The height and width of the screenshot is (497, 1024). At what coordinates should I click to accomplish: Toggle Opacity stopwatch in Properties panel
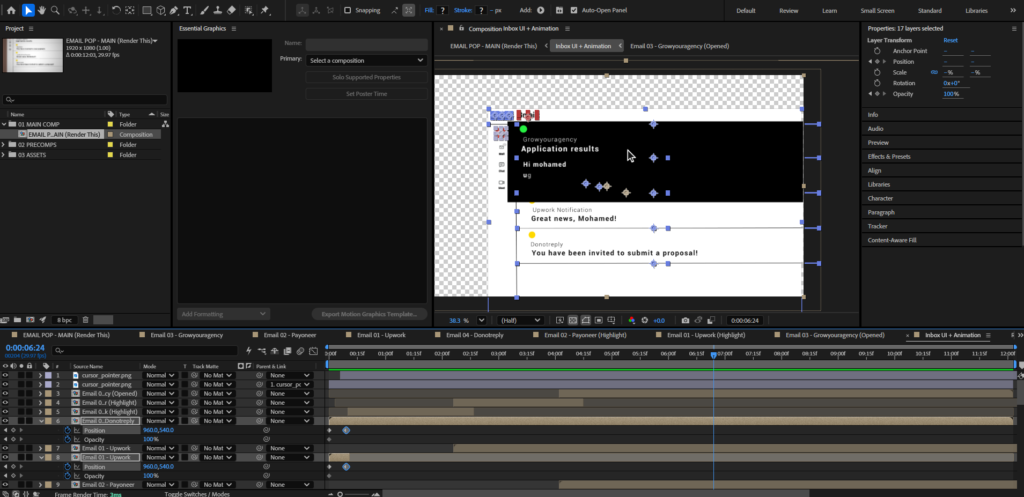tap(877, 94)
